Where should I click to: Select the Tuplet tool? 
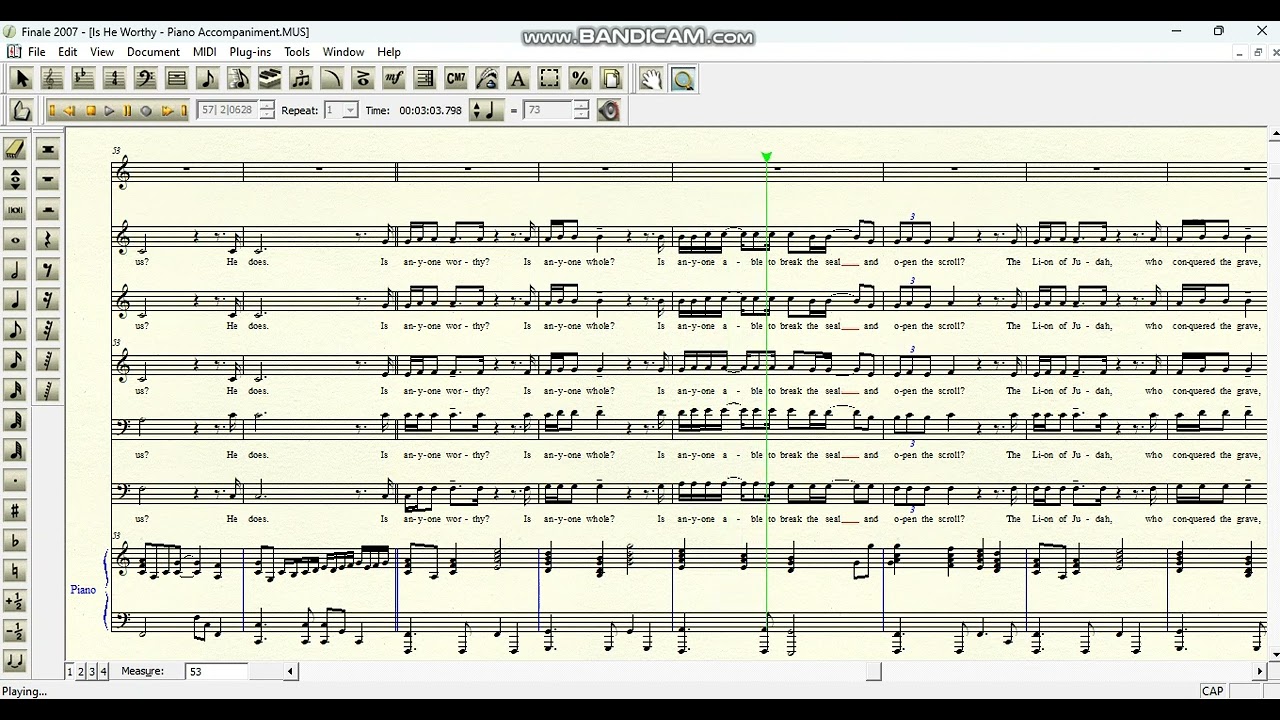click(300, 79)
